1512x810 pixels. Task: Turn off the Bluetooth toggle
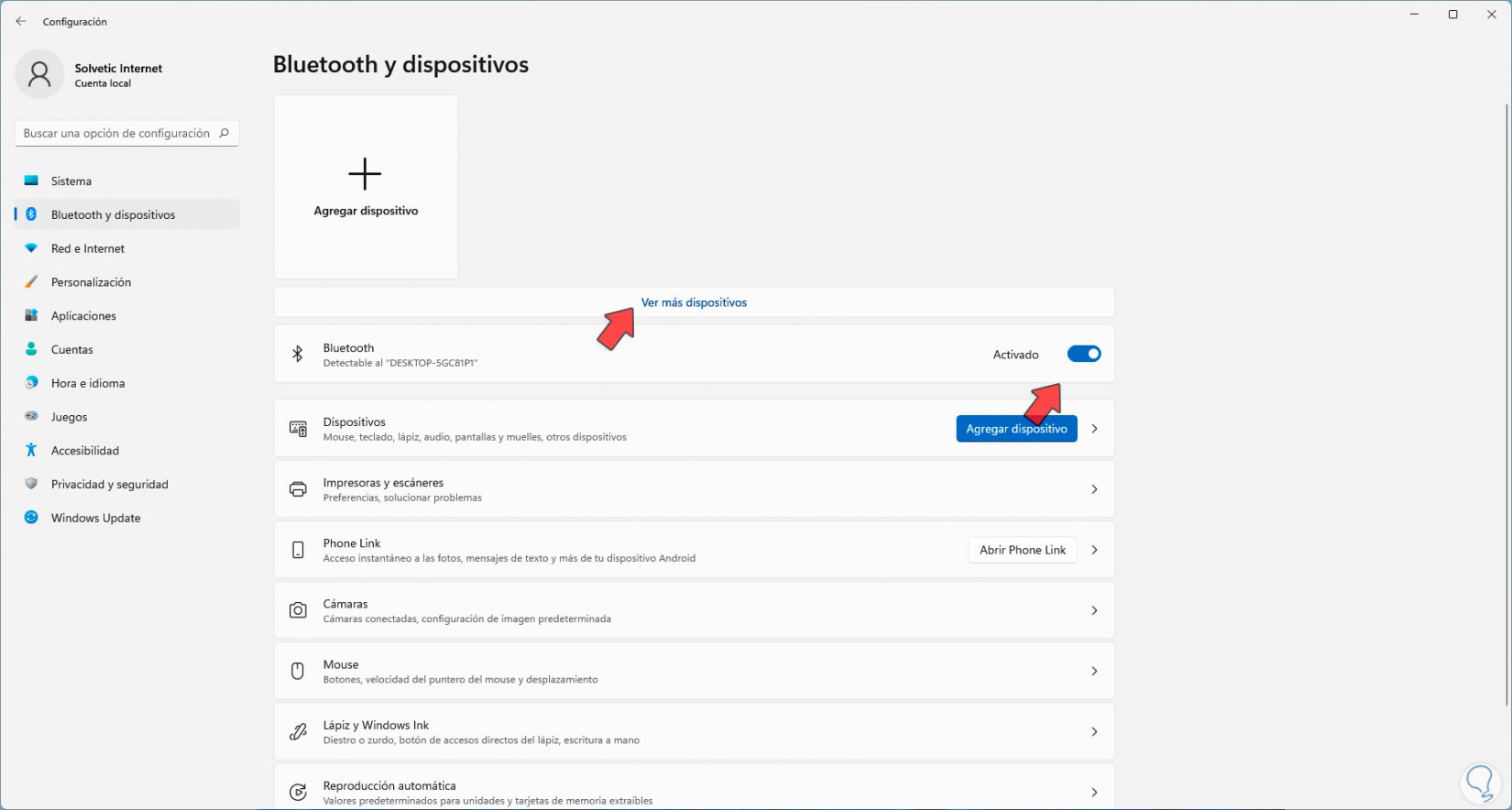(1083, 354)
